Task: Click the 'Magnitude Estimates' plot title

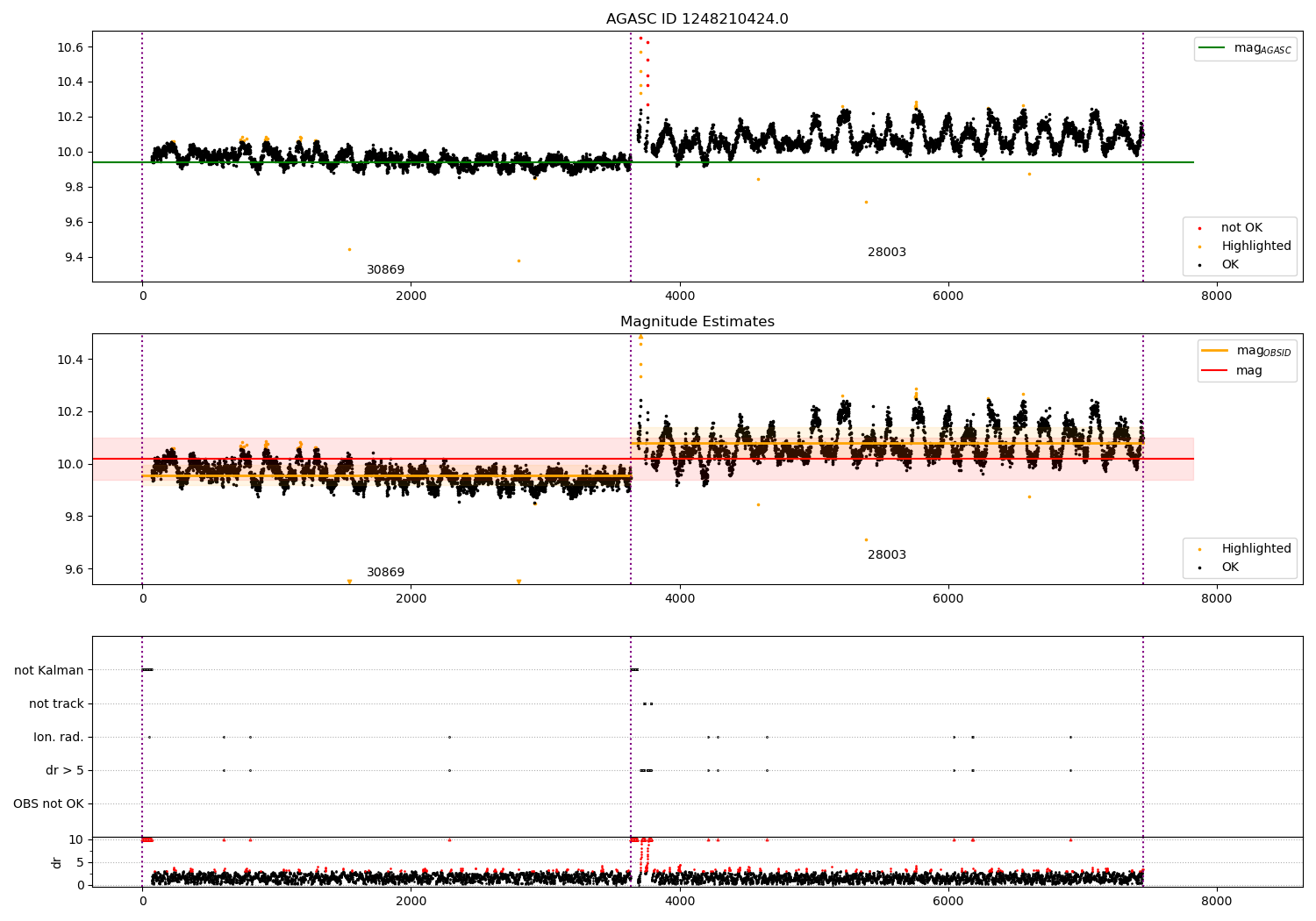Action: click(x=697, y=322)
